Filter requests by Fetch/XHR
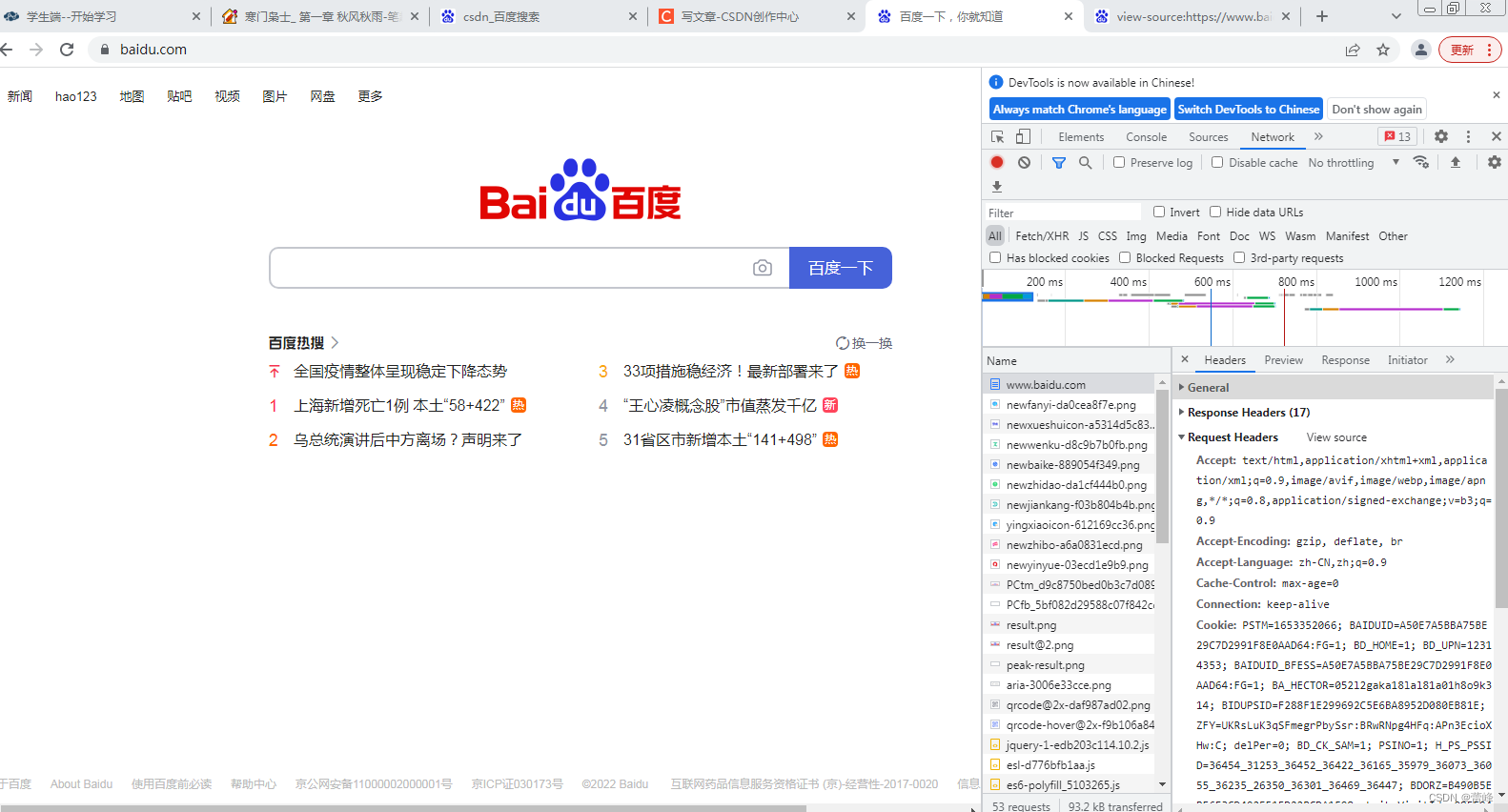The image size is (1508, 812). pyautogui.click(x=1042, y=236)
